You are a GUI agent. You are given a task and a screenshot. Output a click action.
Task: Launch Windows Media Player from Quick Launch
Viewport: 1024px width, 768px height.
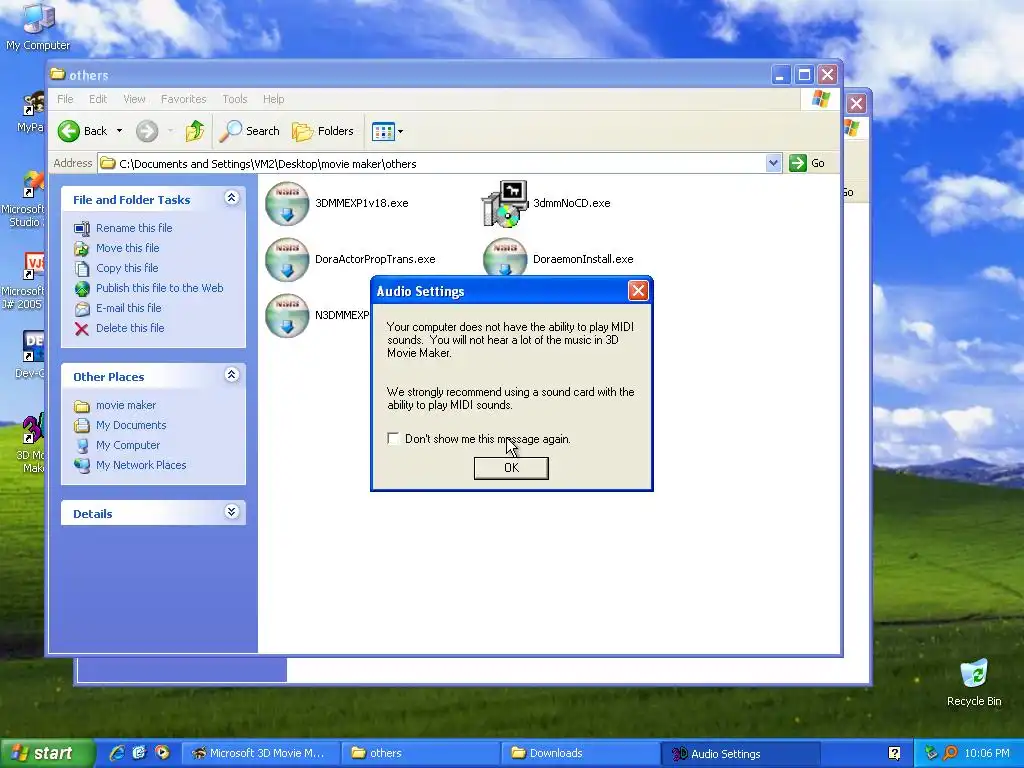pyautogui.click(x=163, y=753)
